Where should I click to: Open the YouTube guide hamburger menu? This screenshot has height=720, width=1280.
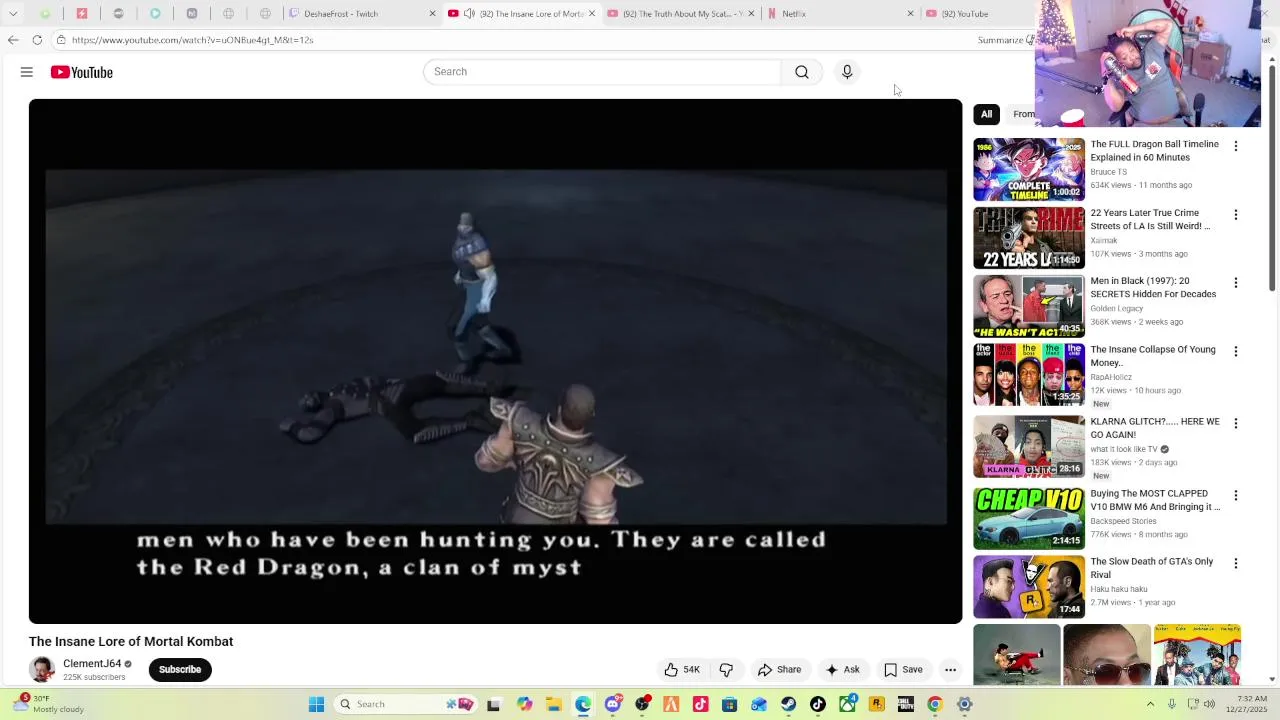pyautogui.click(x=27, y=72)
